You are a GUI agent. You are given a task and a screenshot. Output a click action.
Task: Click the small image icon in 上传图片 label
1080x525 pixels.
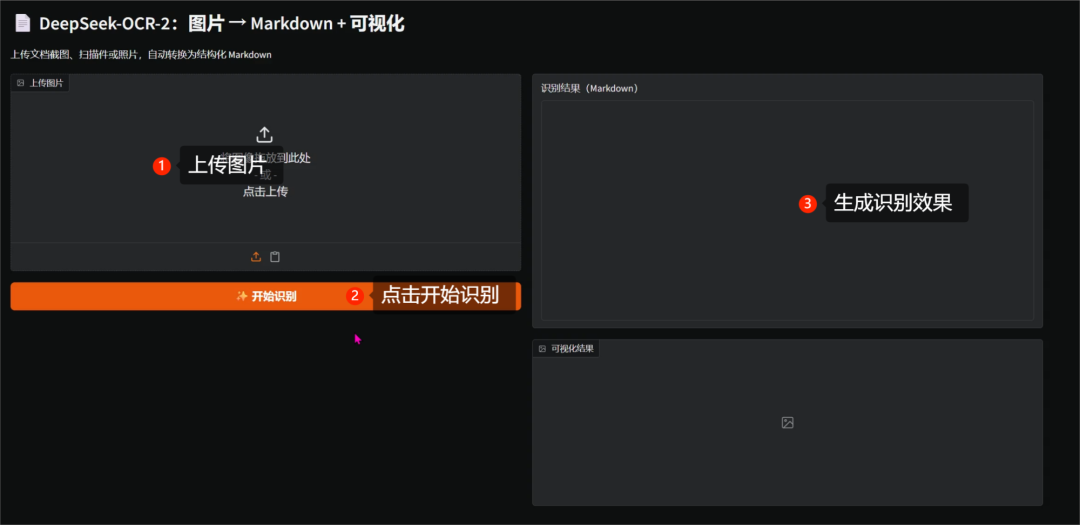point(21,83)
